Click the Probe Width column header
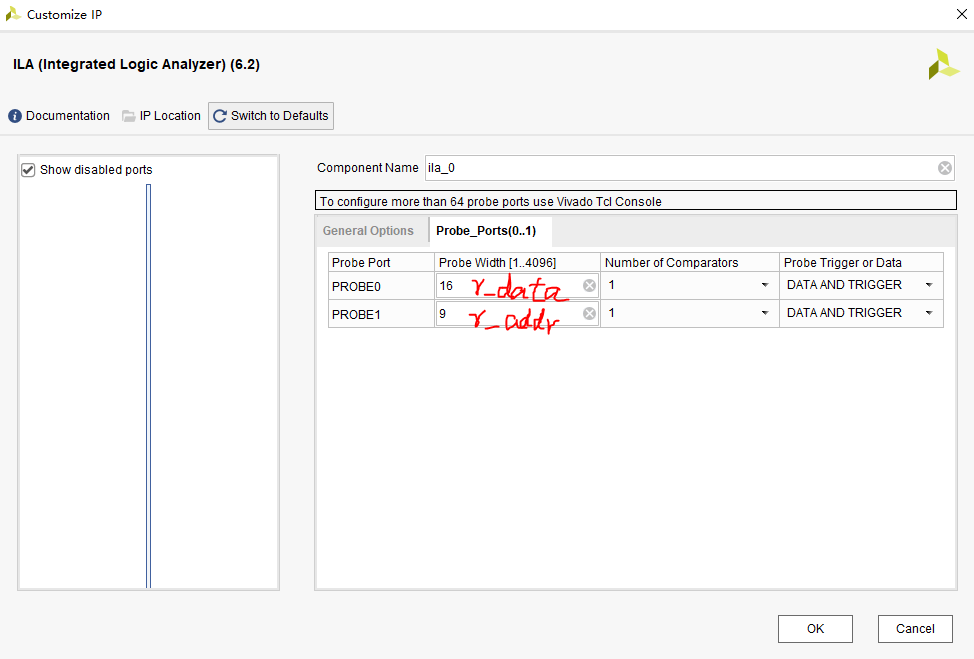 click(x=517, y=263)
